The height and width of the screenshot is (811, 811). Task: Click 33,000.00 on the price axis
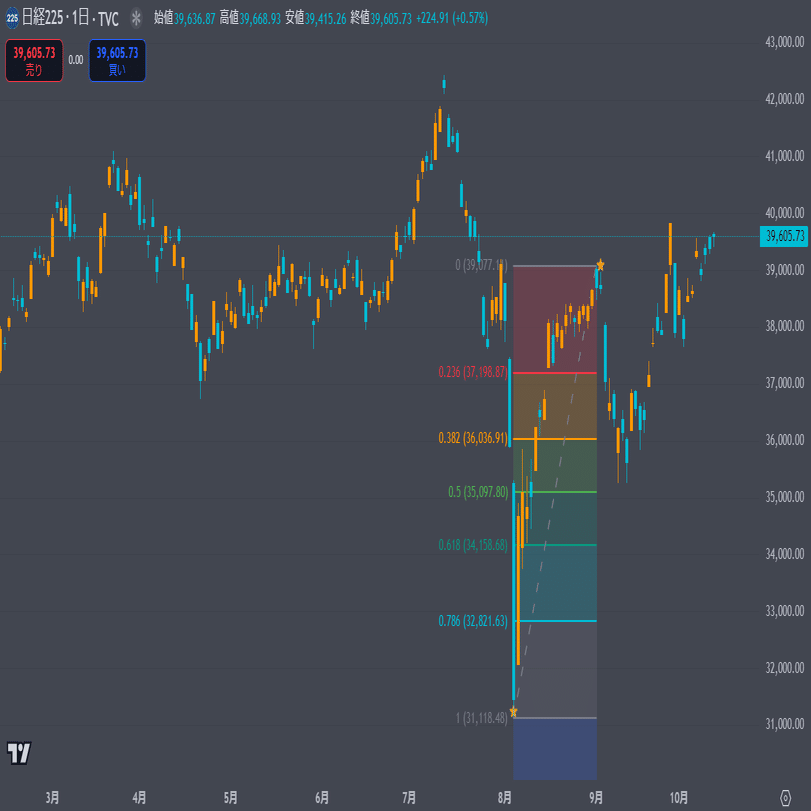tap(785, 611)
